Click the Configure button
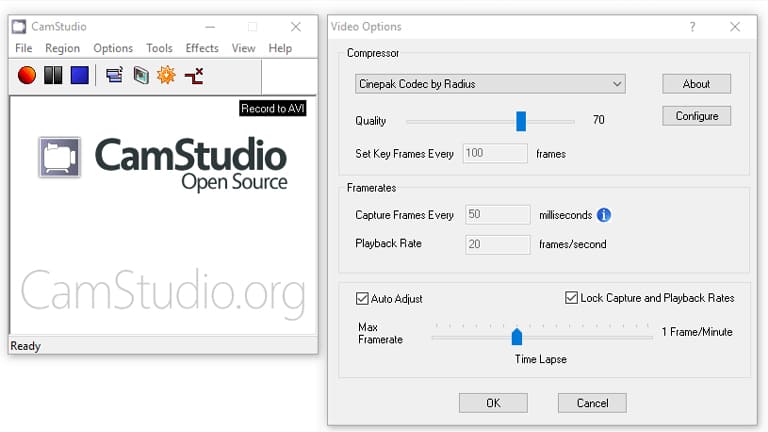Screen dimensions: 768x432 click(696, 116)
